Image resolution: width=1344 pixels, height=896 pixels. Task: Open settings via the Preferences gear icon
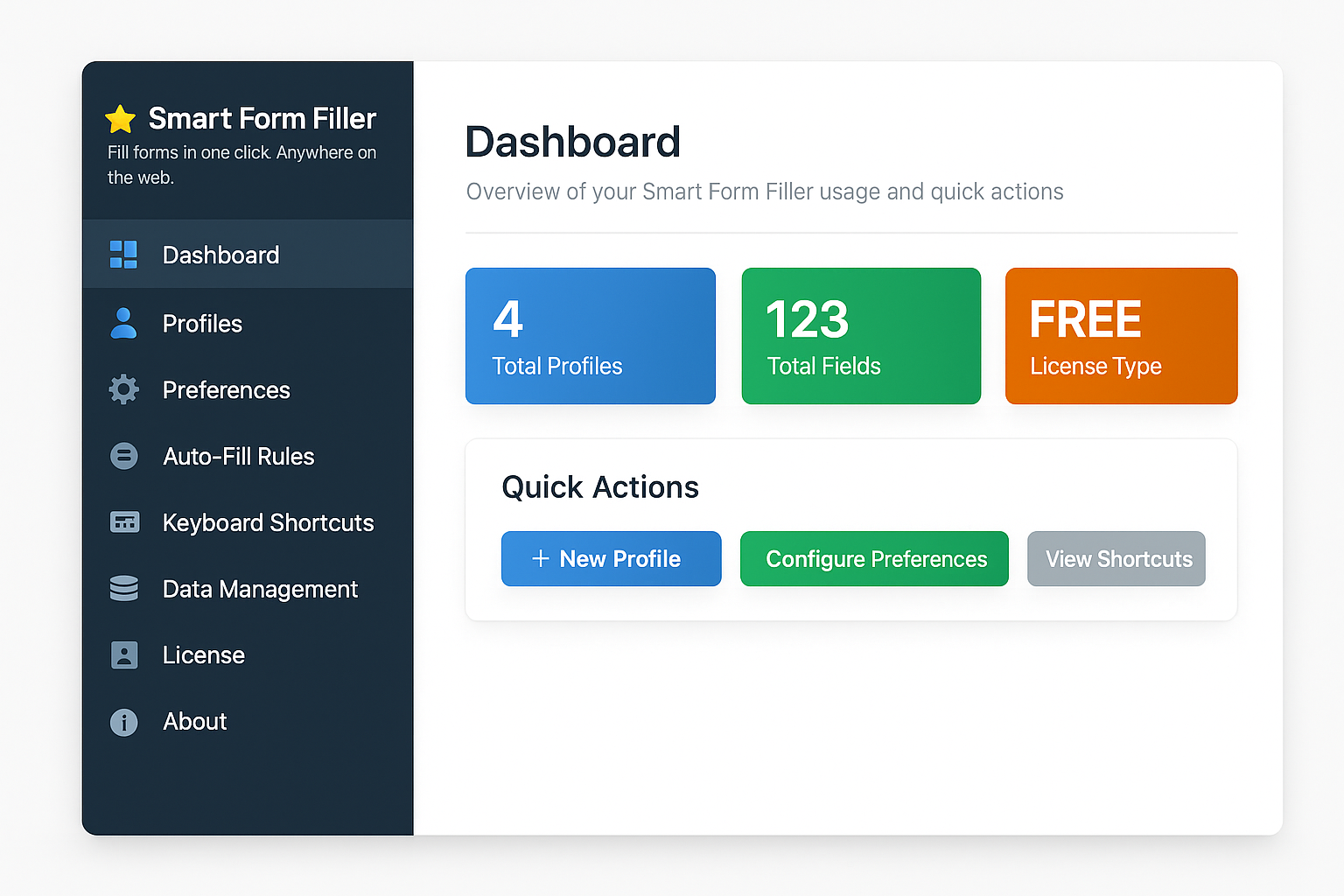pos(123,389)
